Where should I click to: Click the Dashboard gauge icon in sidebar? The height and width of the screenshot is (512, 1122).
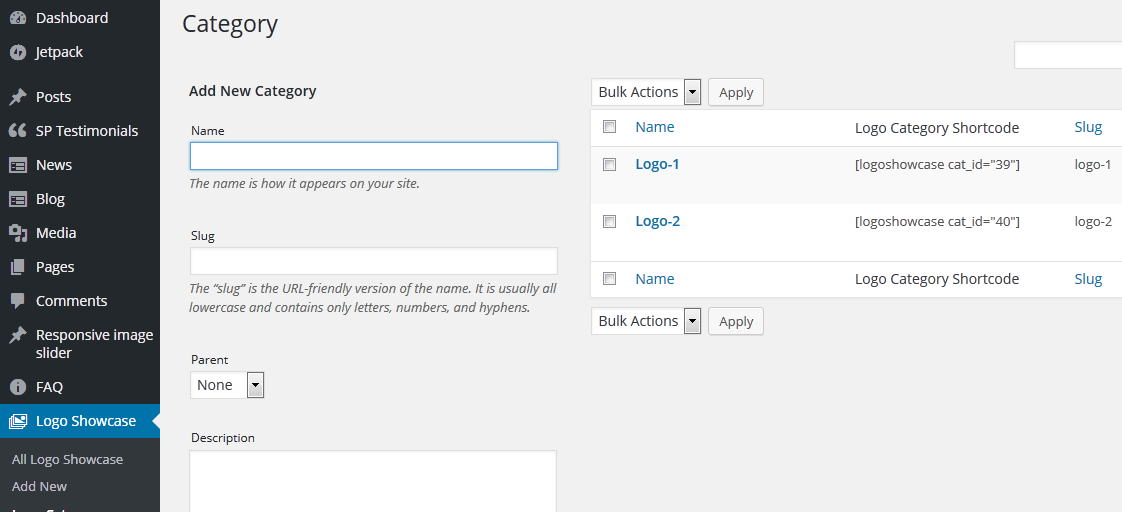click(x=18, y=18)
